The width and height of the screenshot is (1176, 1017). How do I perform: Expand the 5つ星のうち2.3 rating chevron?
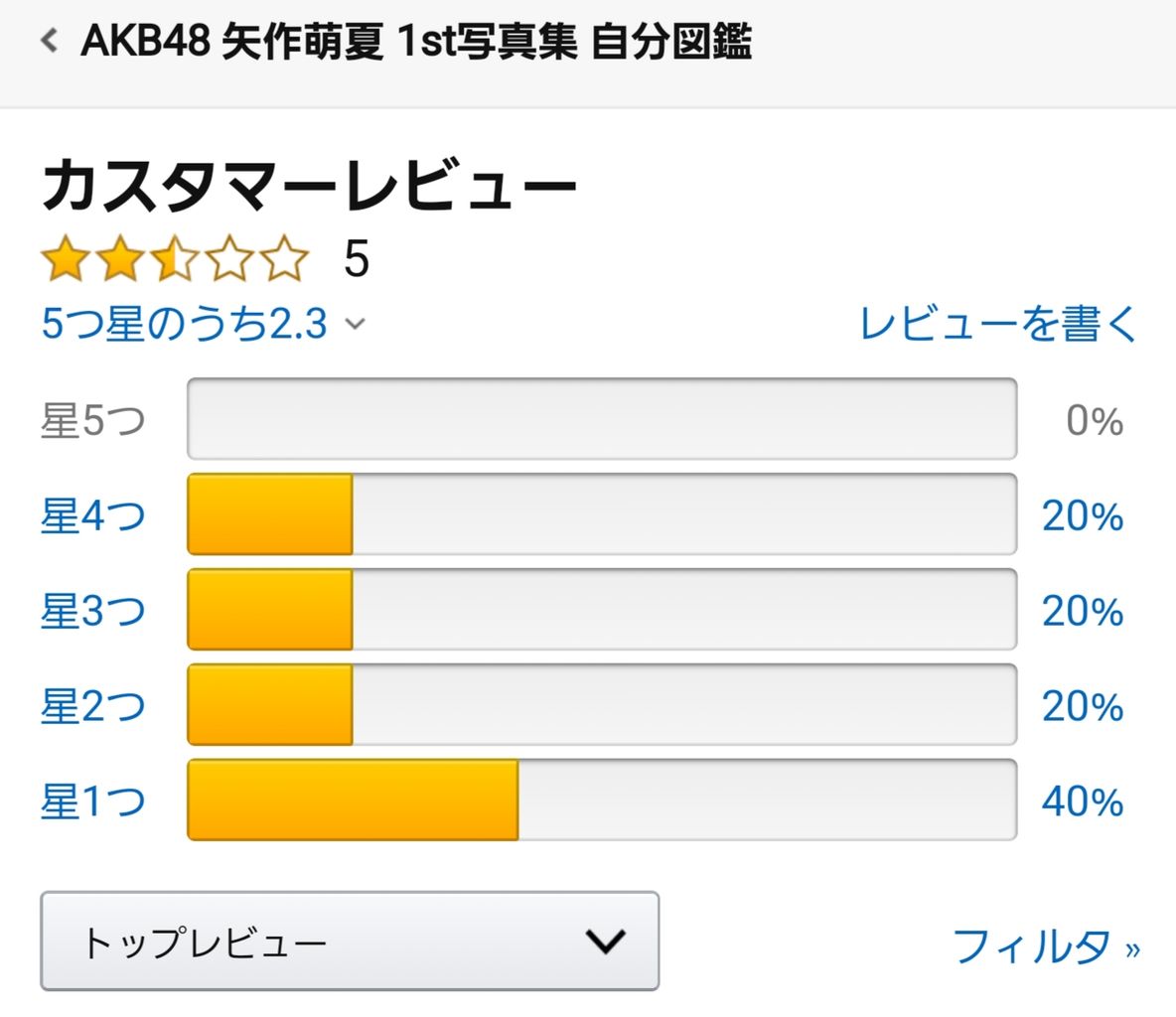point(355,323)
